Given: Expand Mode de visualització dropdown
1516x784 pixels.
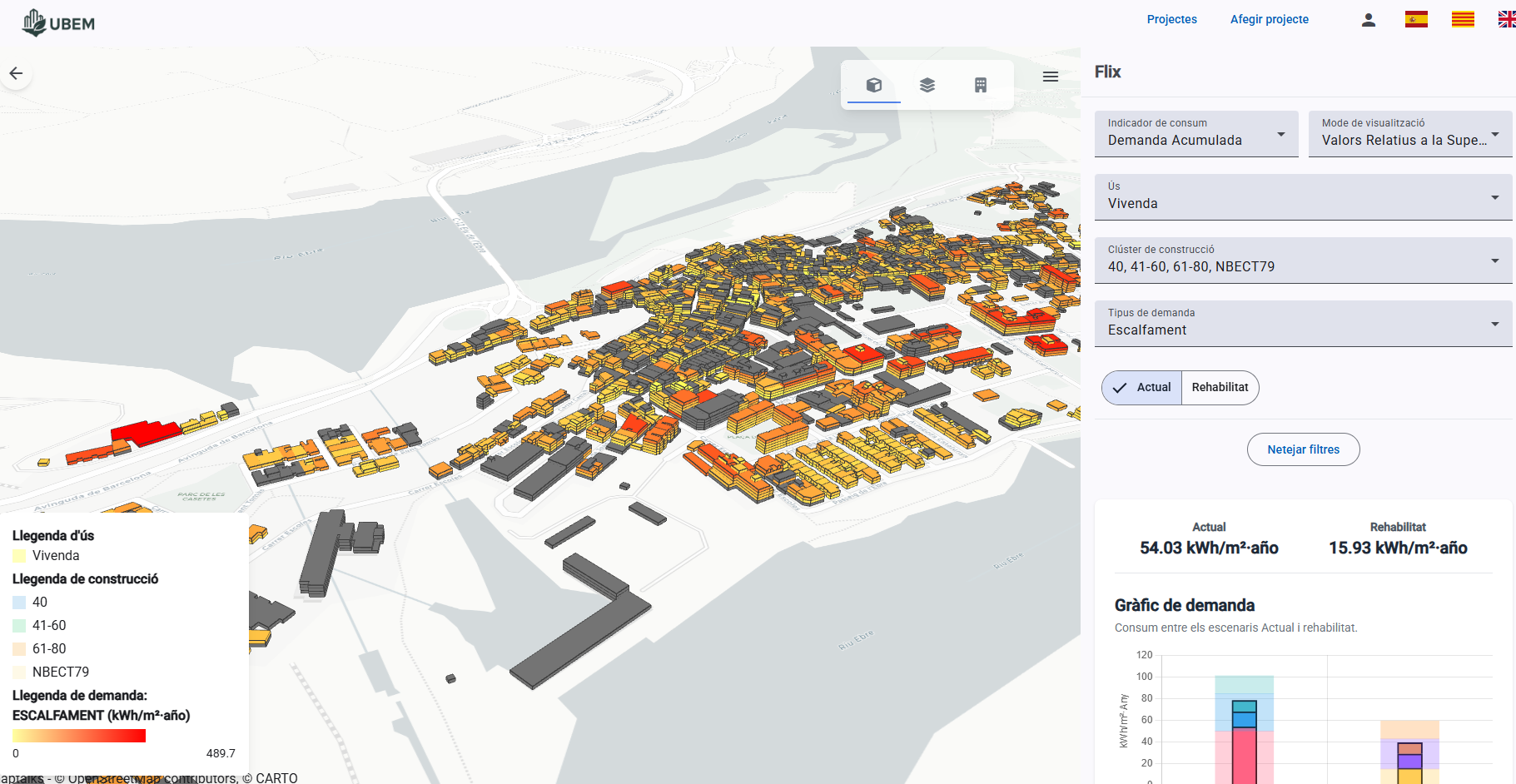Looking at the screenshot, I should point(1410,133).
